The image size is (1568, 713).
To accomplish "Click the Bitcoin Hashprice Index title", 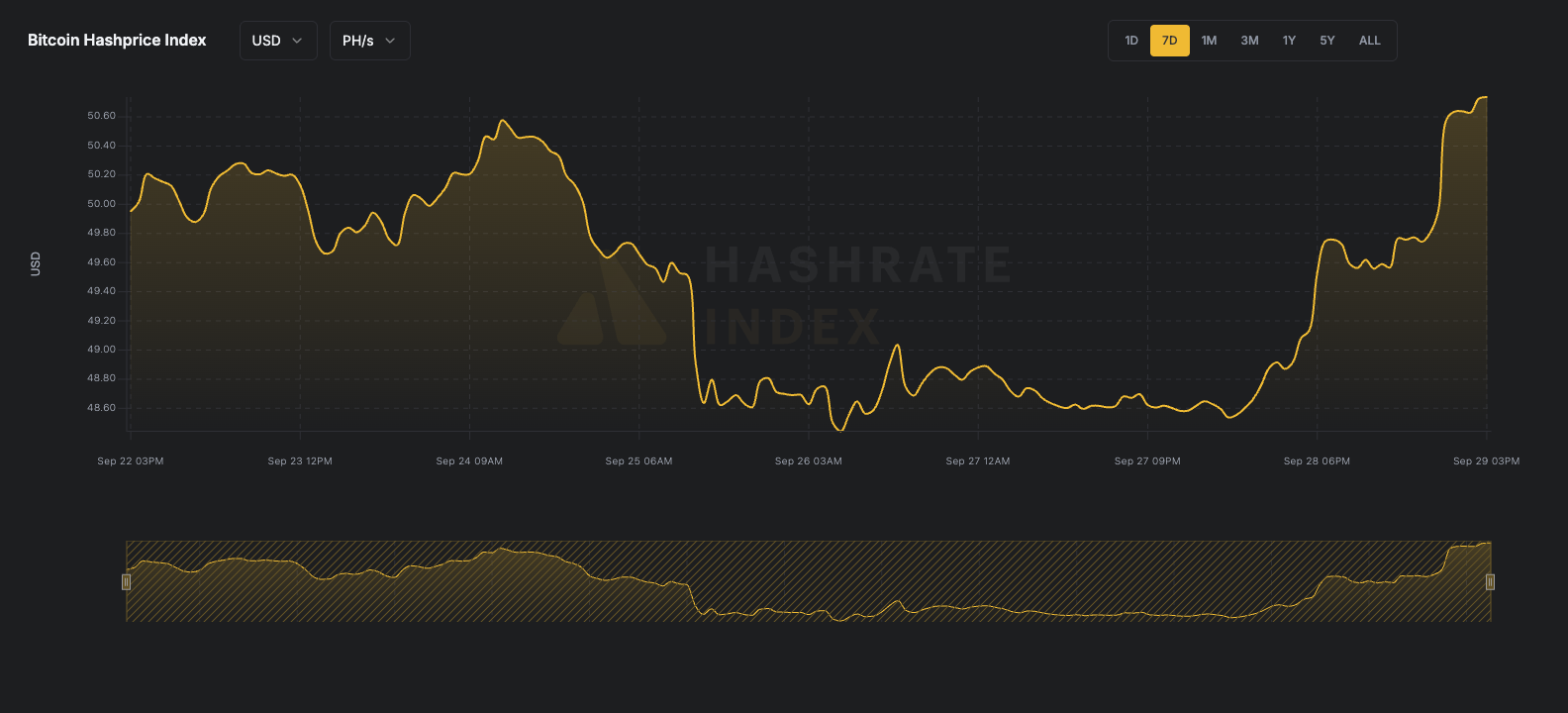I will tap(117, 41).
